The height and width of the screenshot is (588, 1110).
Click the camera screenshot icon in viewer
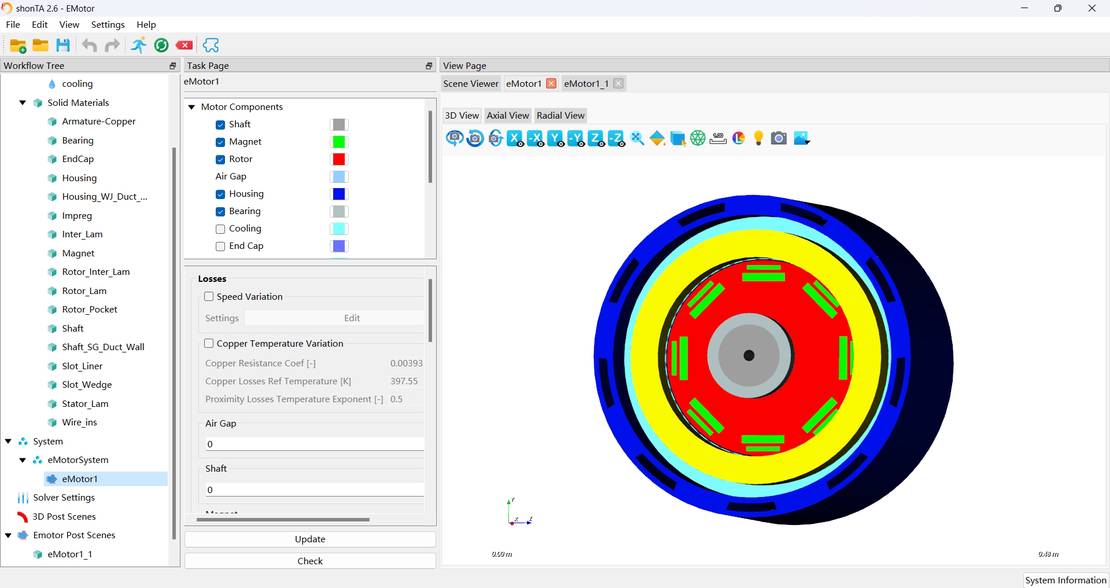(779, 138)
